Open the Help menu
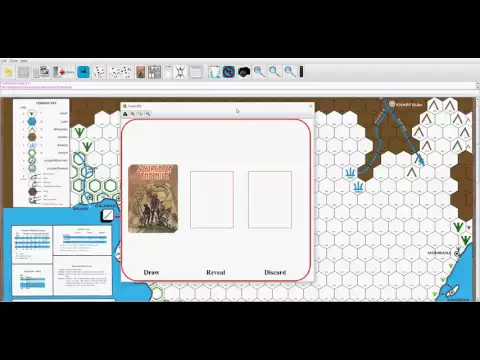Viewport: 480px width, 360px height. pyautogui.click(x=24, y=61)
